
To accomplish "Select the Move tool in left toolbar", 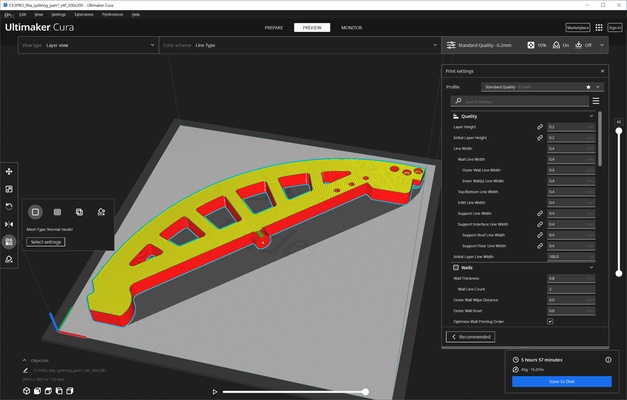I will (x=9, y=172).
